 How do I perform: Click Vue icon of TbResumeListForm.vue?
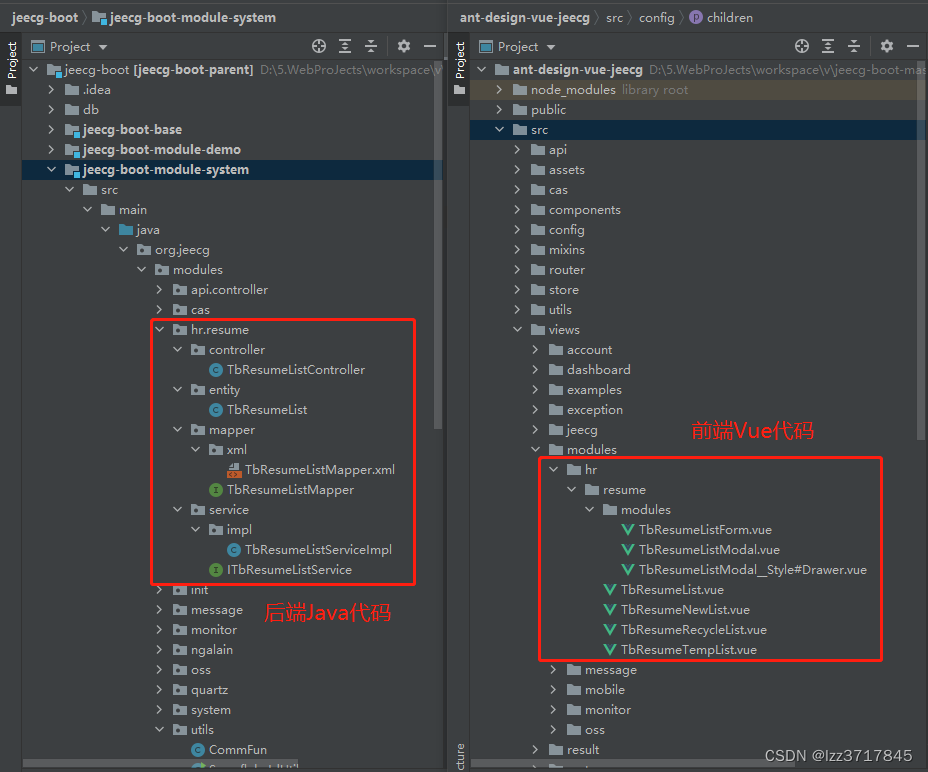tap(628, 530)
